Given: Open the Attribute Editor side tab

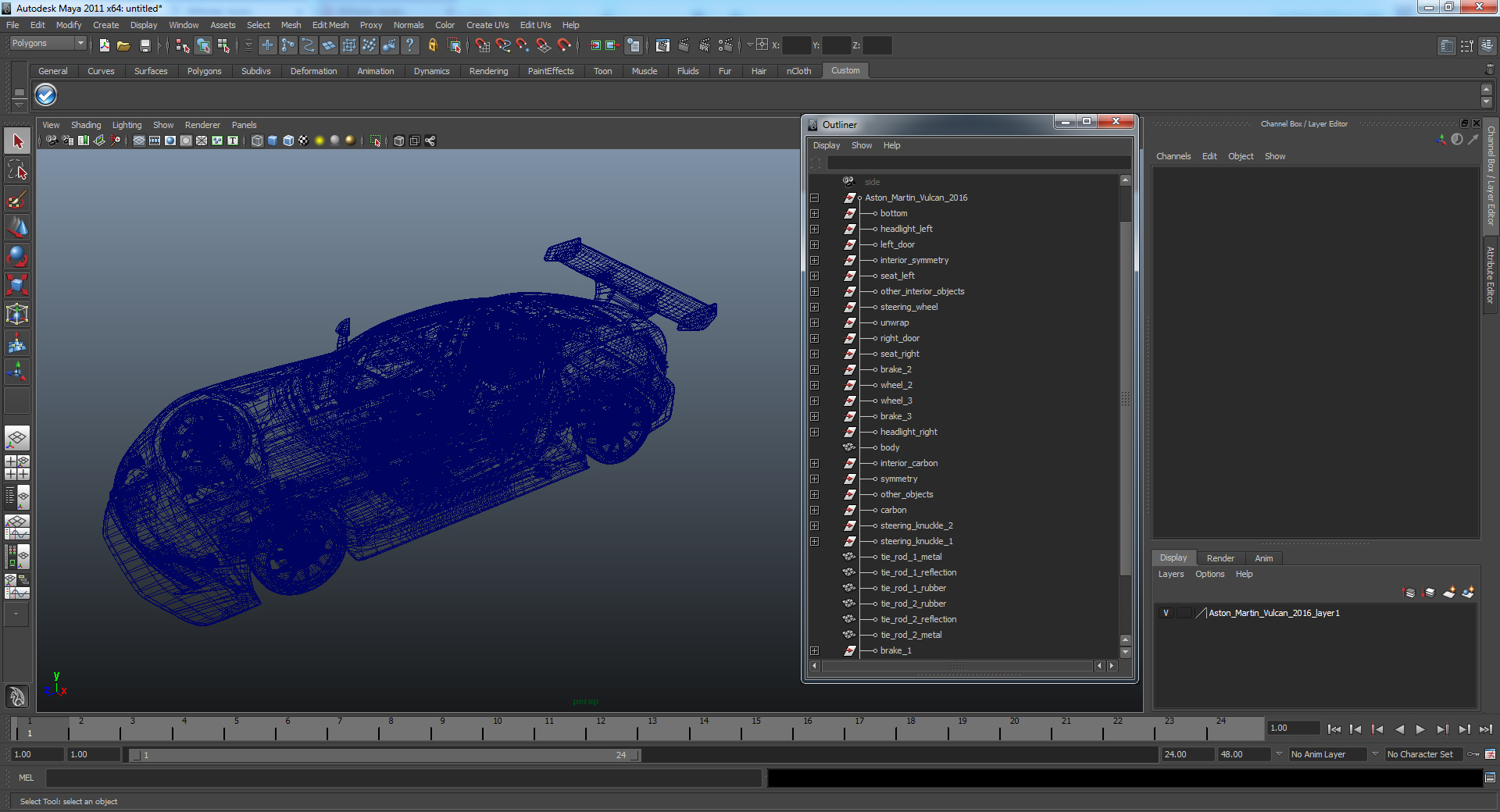Looking at the screenshot, I should [x=1491, y=275].
